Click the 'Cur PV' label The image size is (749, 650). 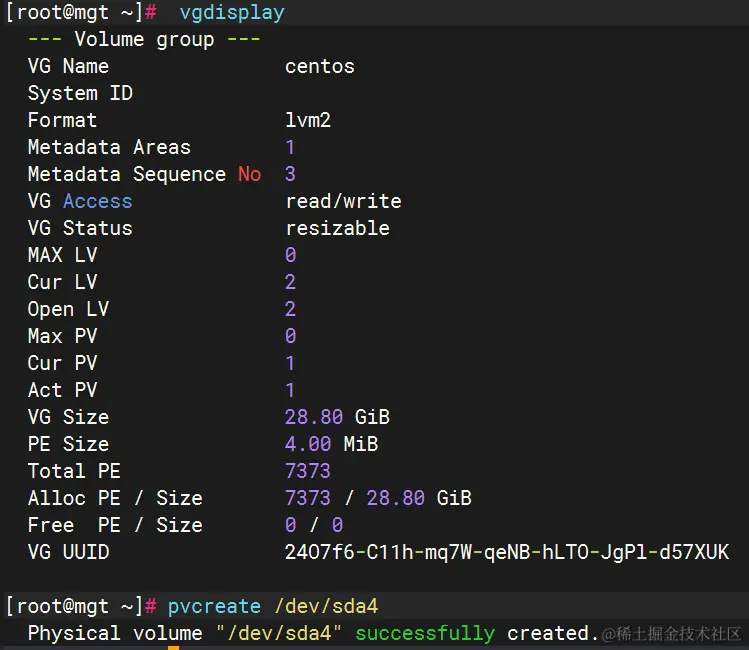click(63, 363)
